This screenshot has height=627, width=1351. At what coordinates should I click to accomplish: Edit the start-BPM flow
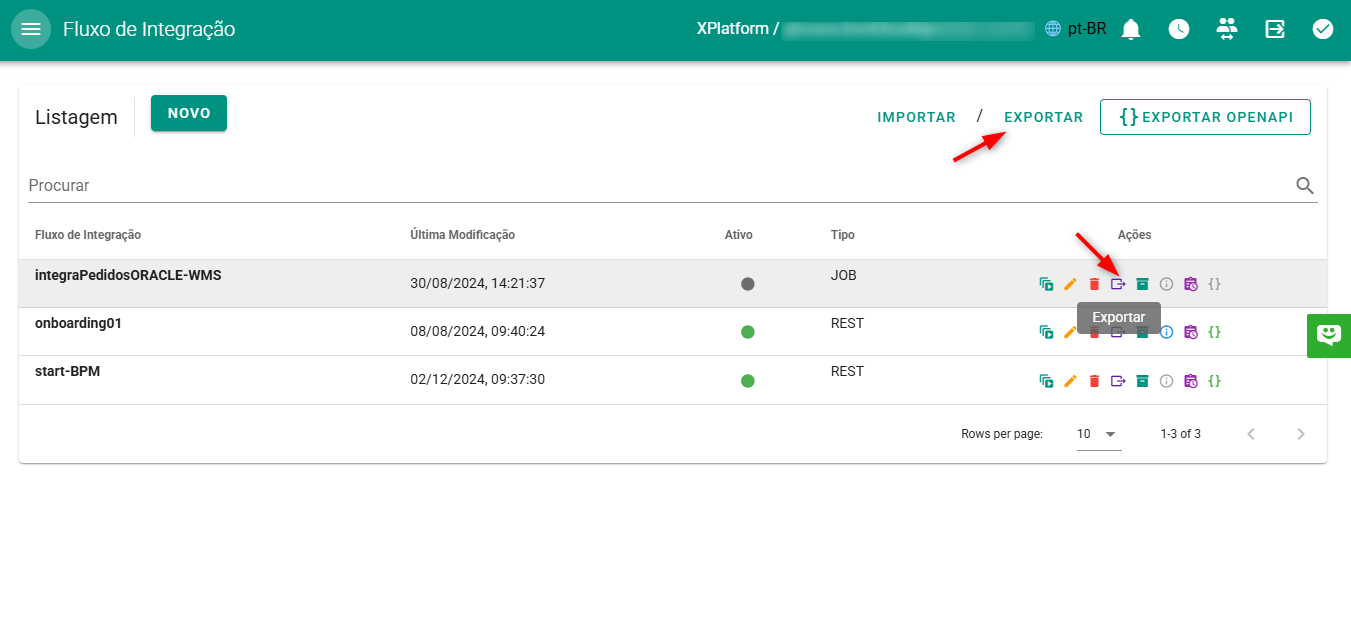tap(1070, 381)
